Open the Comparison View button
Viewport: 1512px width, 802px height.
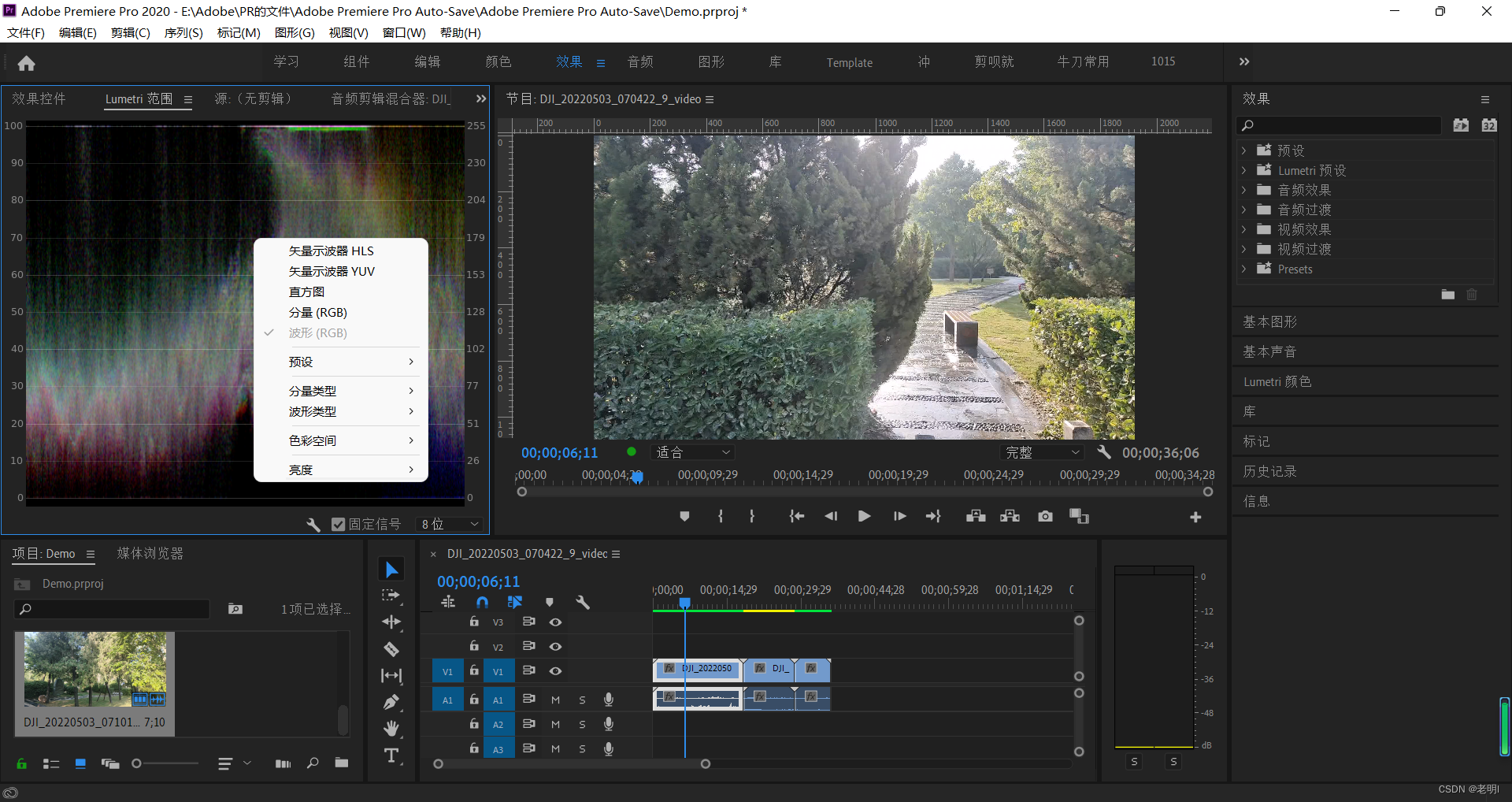(1079, 516)
